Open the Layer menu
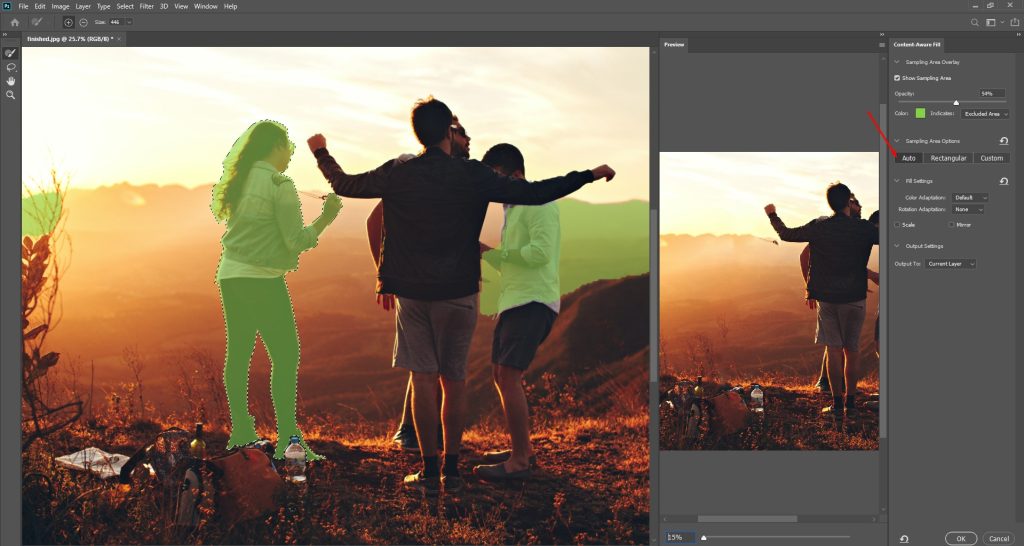The width and height of the screenshot is (1024, 546). point(83,7)
